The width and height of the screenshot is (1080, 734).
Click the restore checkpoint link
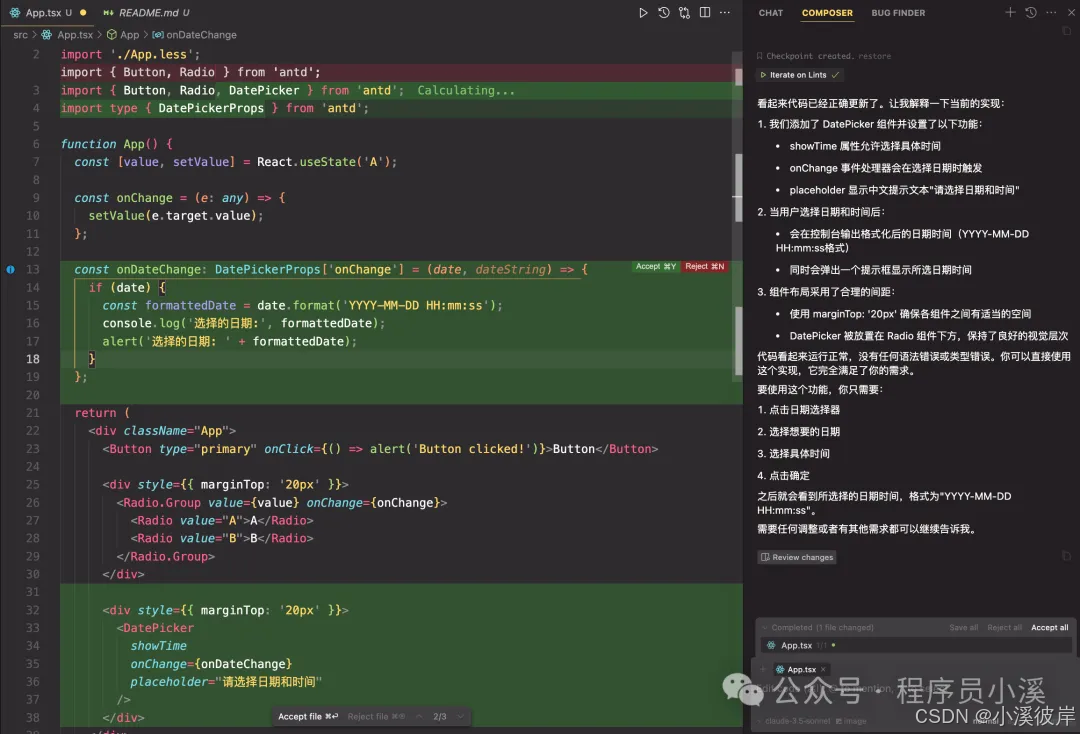click(x=874, y=56)
